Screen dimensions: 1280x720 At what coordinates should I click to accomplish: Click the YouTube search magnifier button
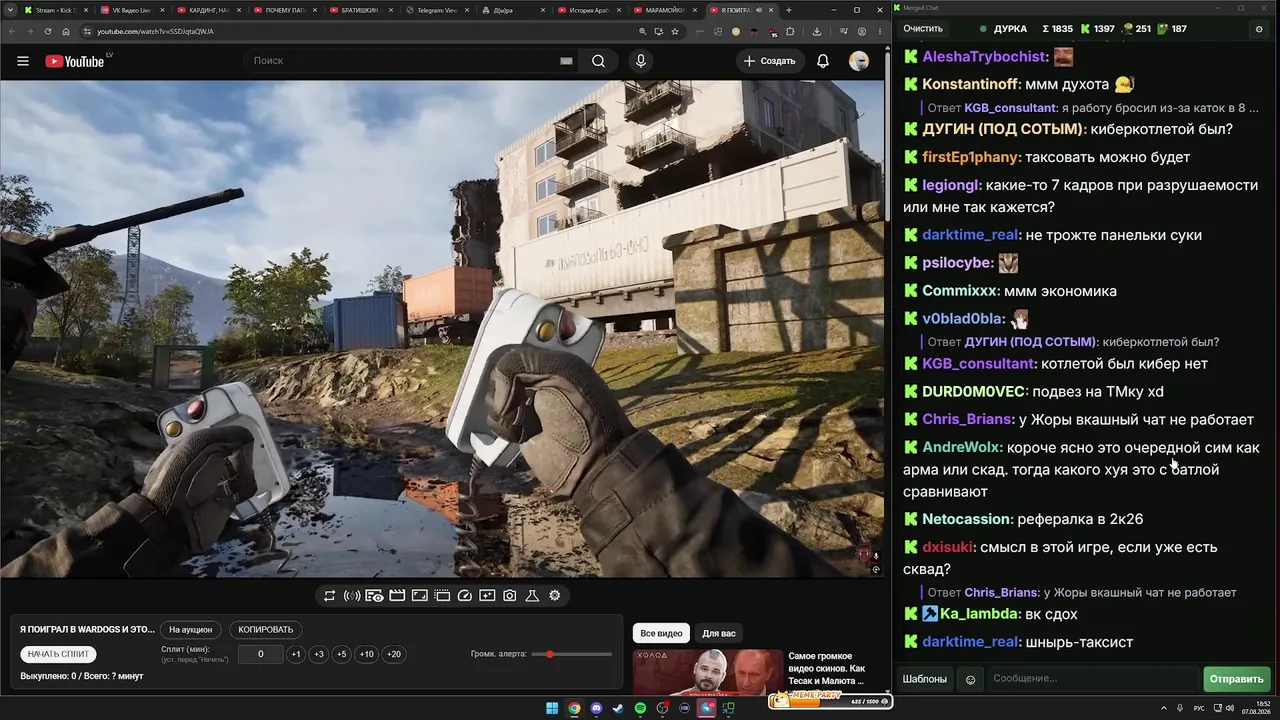coord(598,61)
